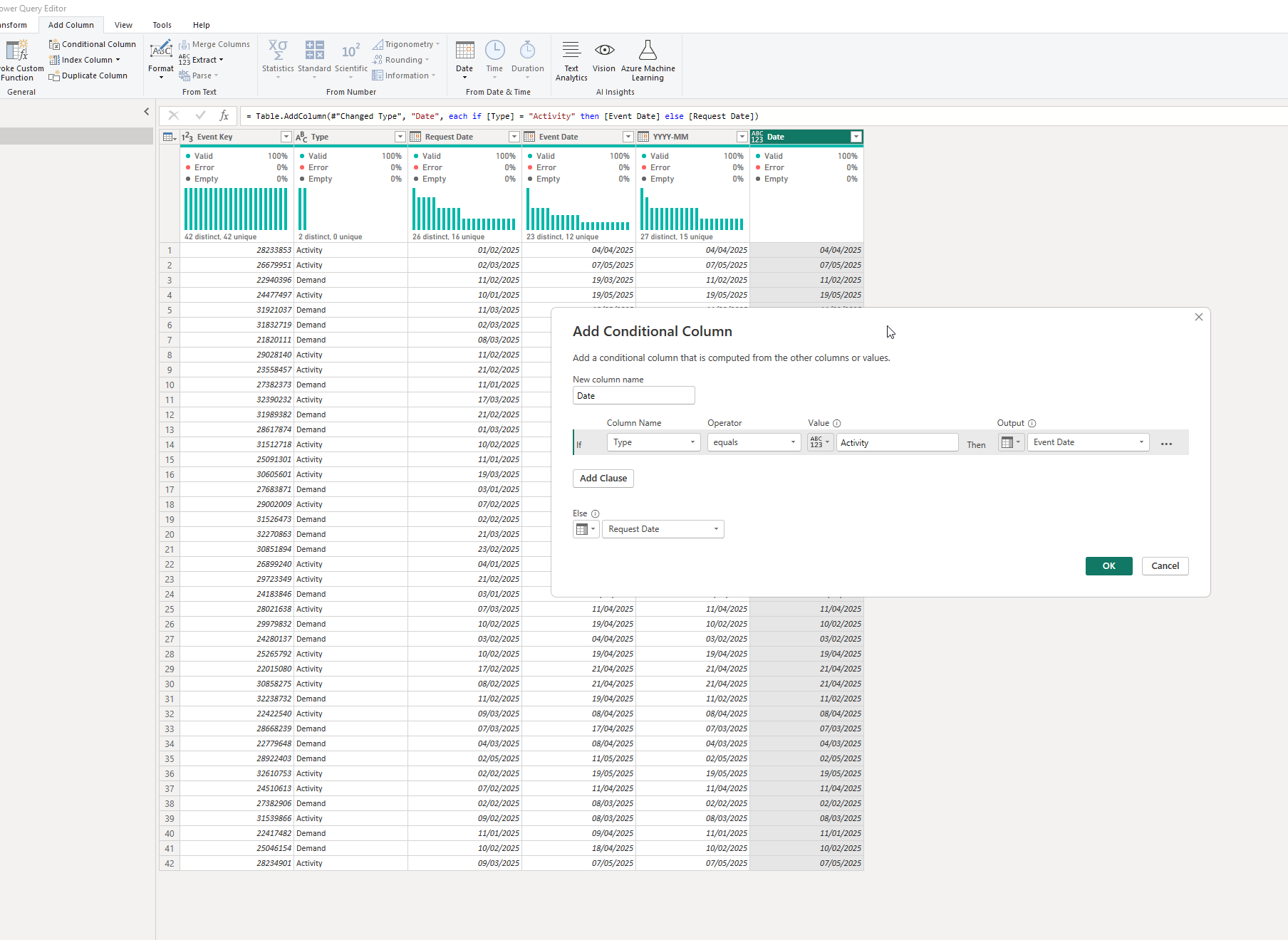Click the OK button in the dialog
The height and width of the screenshot is (940, 1288).
(x=1108, y=566)
